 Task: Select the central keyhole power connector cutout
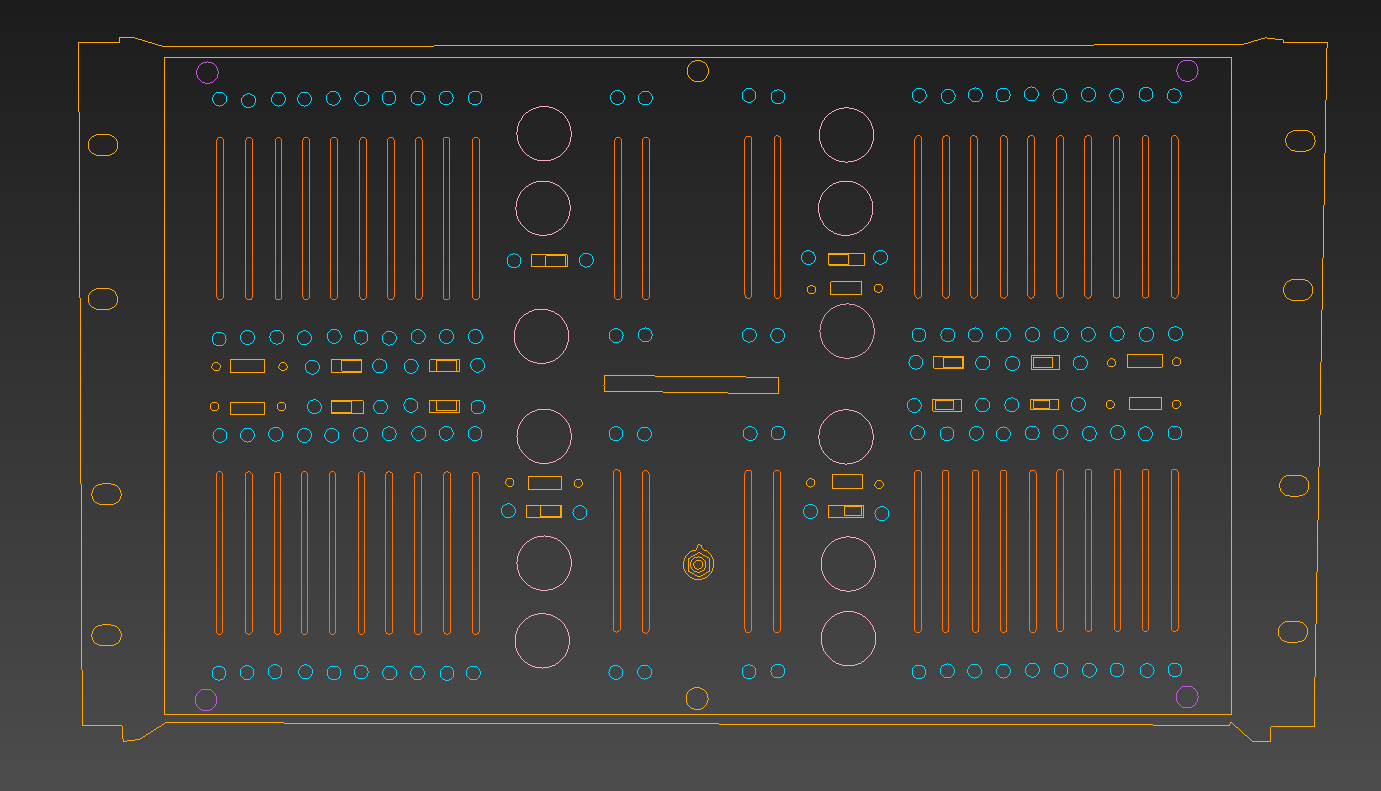click(x=697, y=563)
